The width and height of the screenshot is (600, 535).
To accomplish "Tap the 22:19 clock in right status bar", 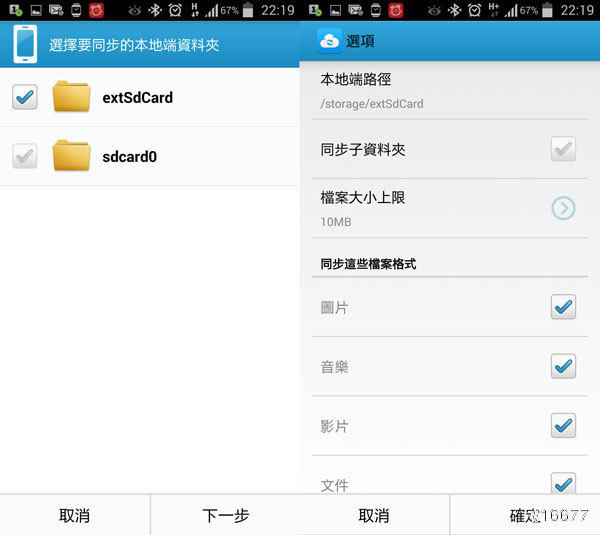I will [x=577, y=10].
